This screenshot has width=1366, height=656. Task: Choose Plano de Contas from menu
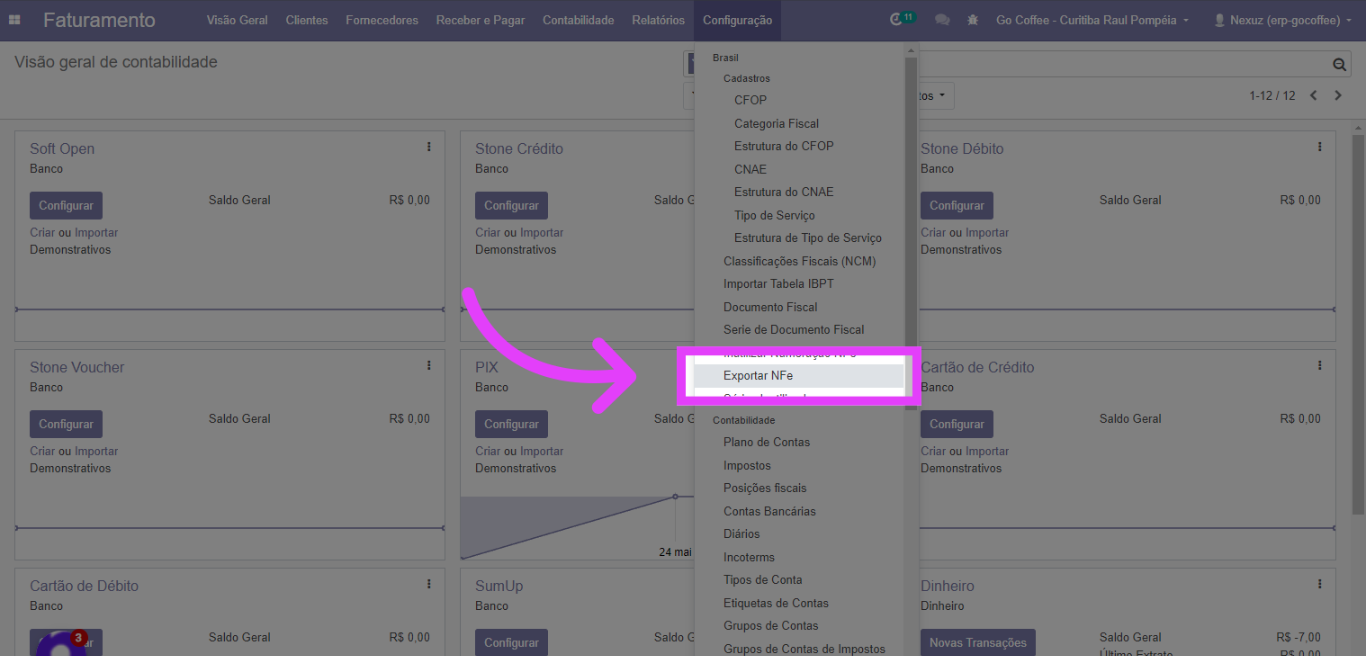766,442
